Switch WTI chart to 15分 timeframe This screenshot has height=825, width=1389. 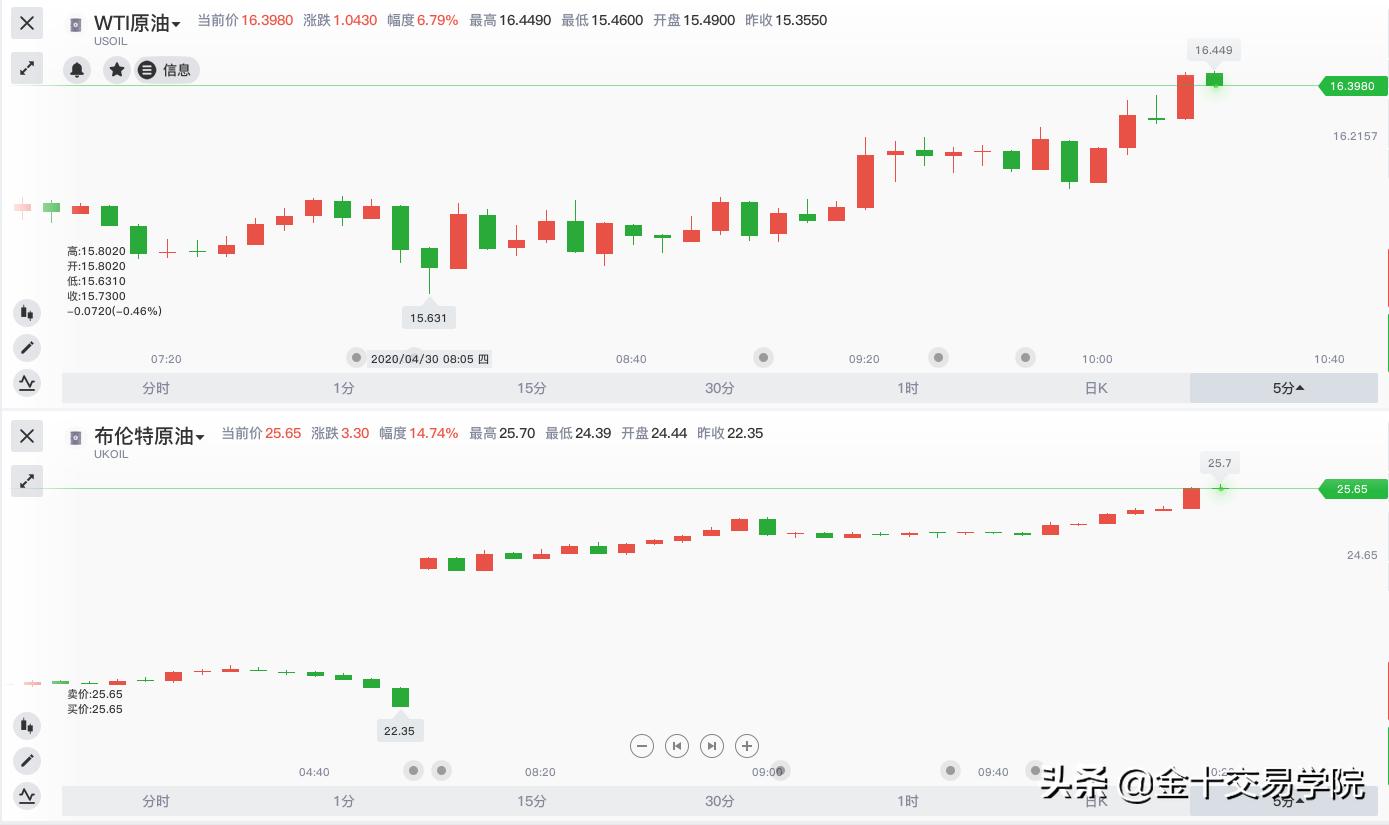pyautogui.click(x=532, y=388)
